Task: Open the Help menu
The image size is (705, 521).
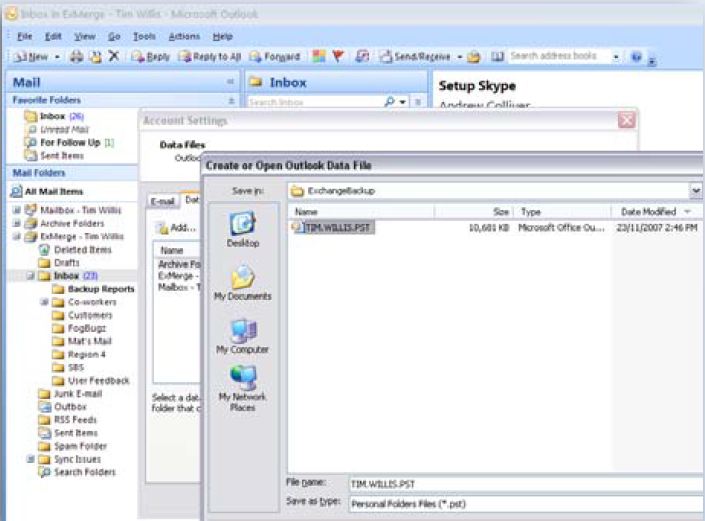Action: pos(223,36)
